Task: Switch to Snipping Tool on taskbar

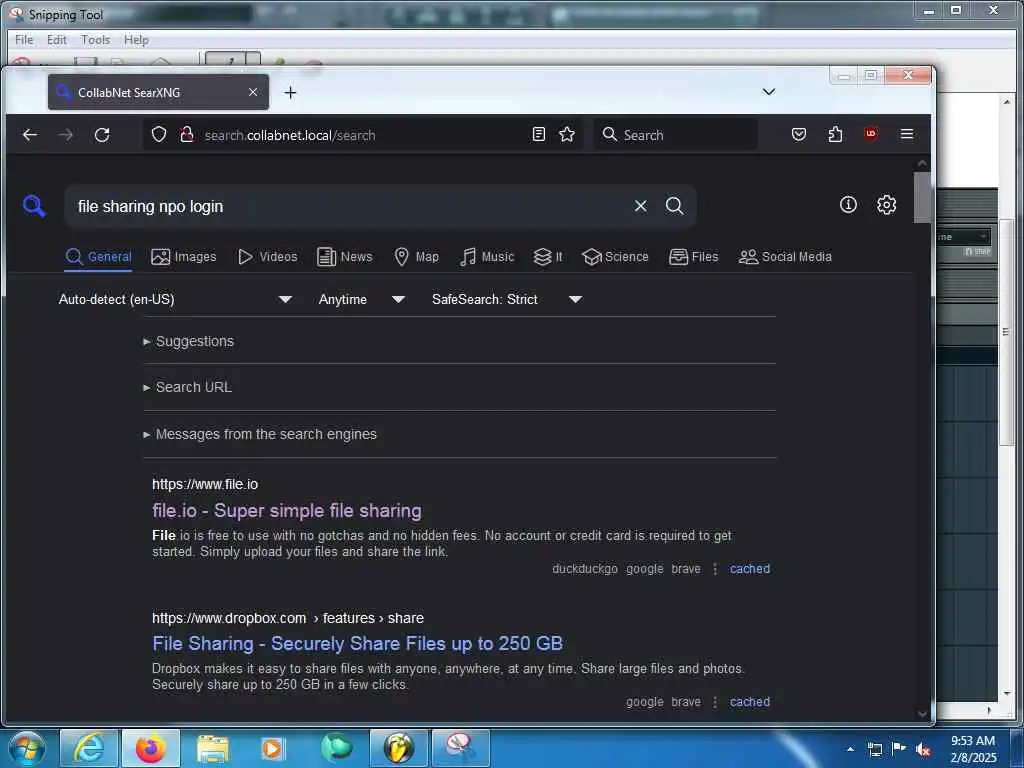Action: (460, 748)
